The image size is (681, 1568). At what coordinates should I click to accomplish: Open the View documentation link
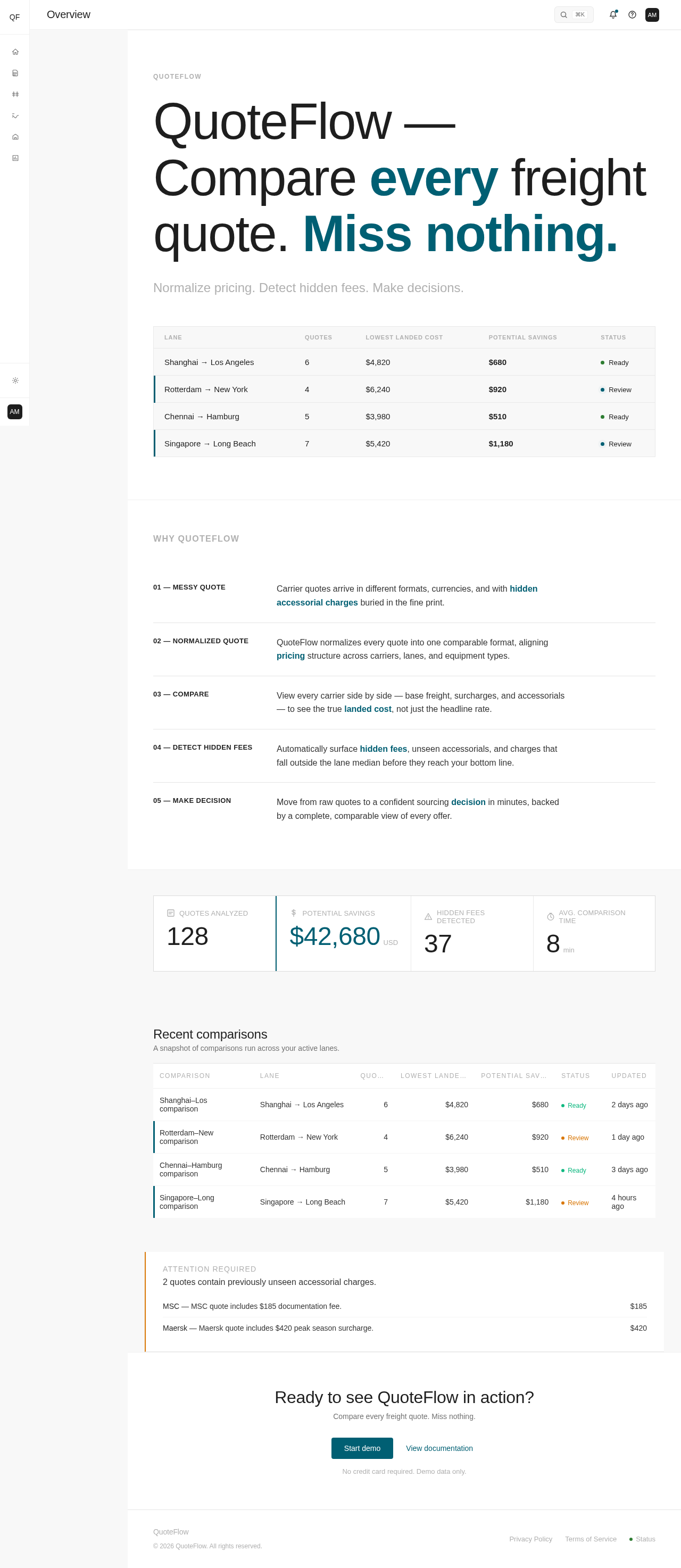[x=439, y=1448]
